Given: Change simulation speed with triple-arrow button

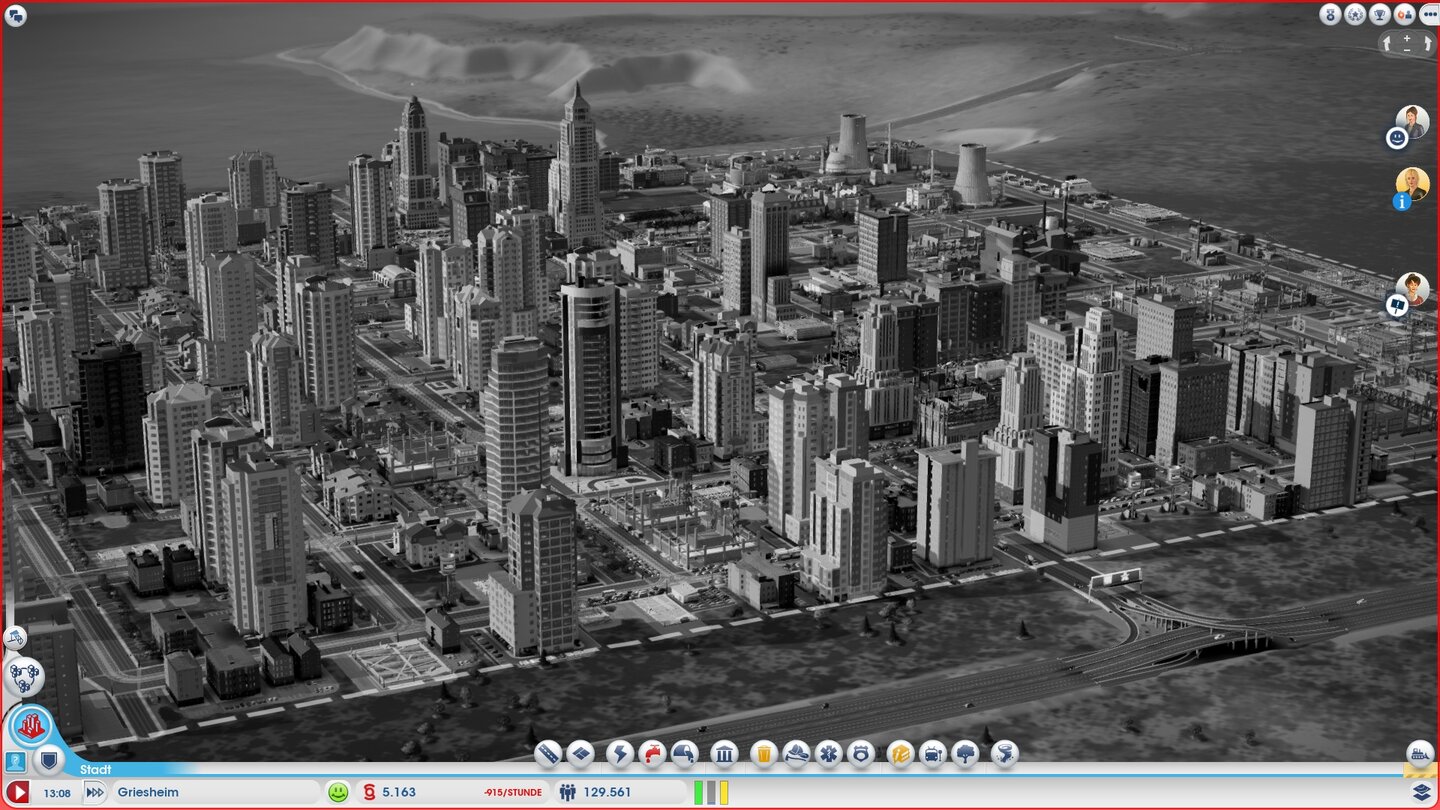Looking at the screenshot, I should pyautogui.click(x=94, y=793).
